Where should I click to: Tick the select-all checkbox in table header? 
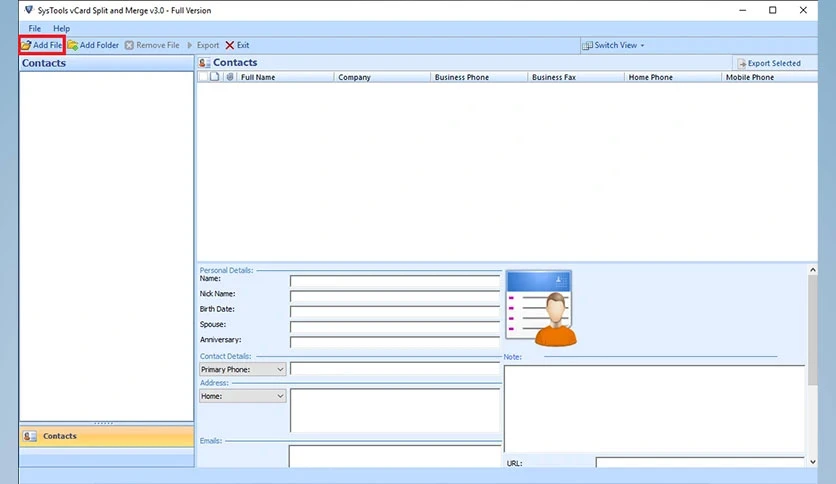203,77
